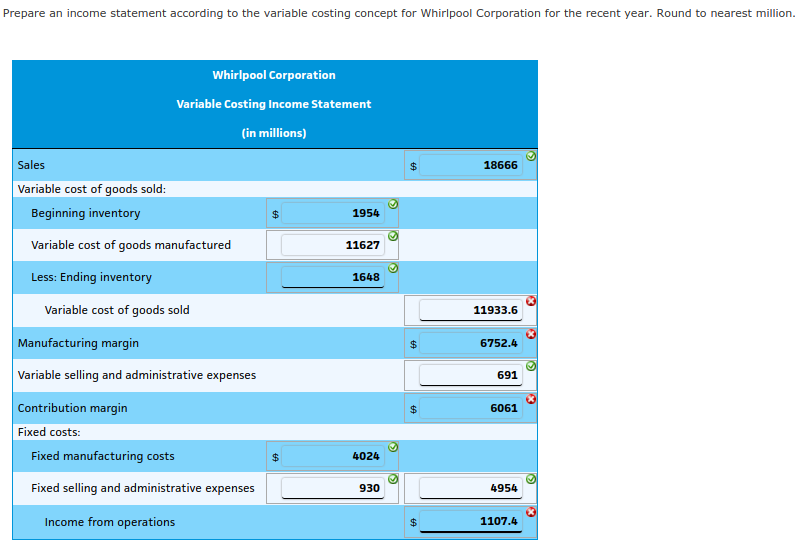Select the Beginning inventory input showing 1954
Image resolution: width=807 pixels, height=559 pixels.
click(332, 213)
